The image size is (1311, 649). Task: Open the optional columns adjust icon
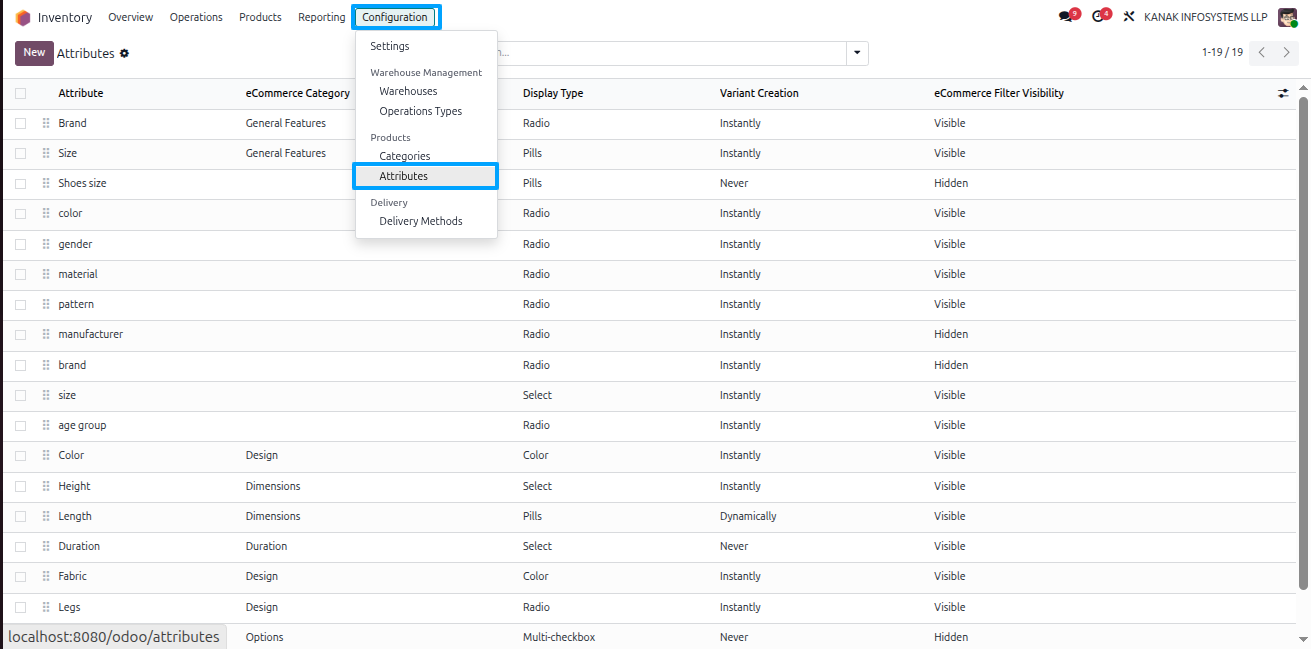(1283, 93)
